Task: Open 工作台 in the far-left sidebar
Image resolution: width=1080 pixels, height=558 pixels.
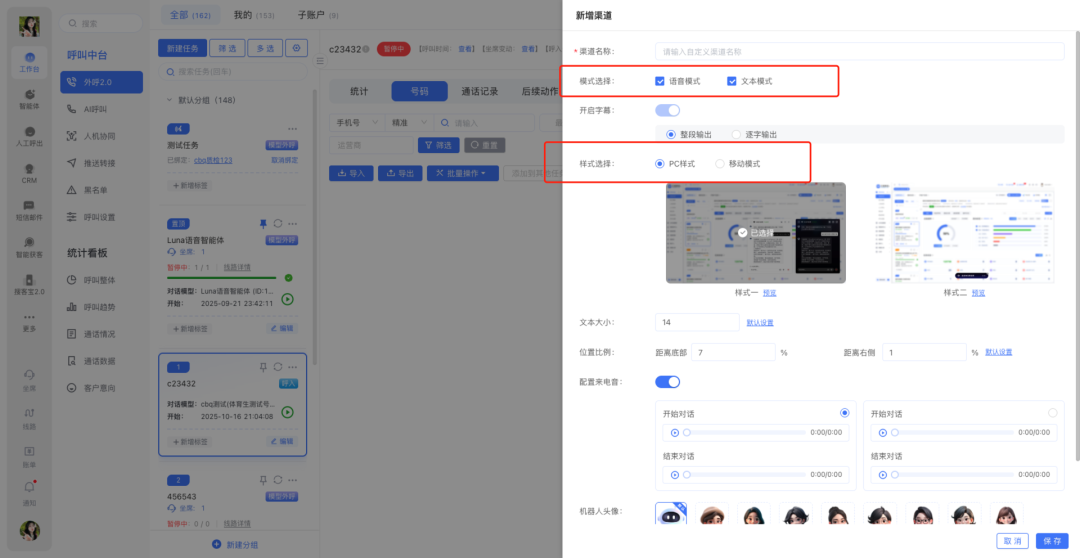Action: [x=29, y=62]
